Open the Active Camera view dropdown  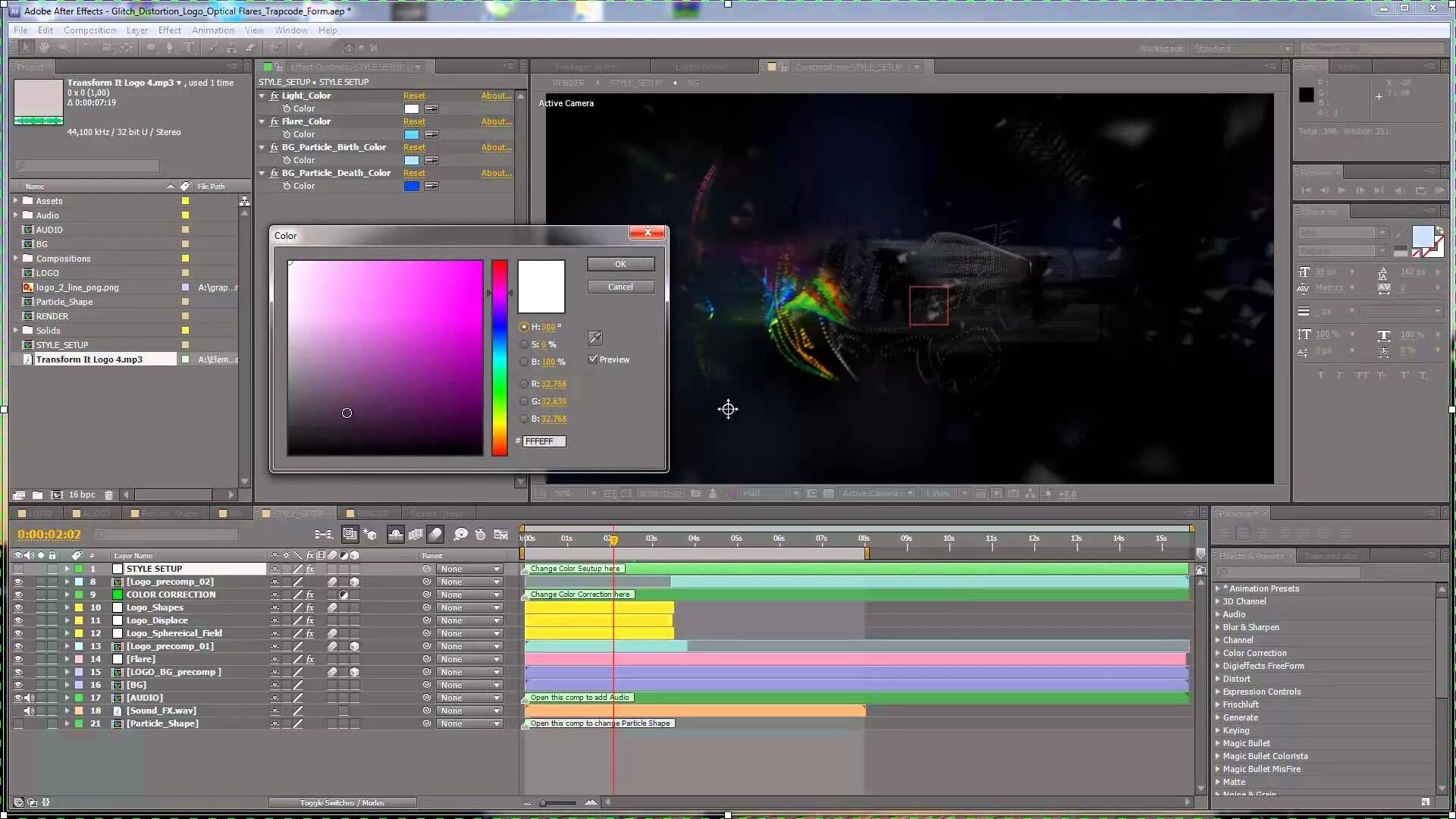tap(877, 493)
